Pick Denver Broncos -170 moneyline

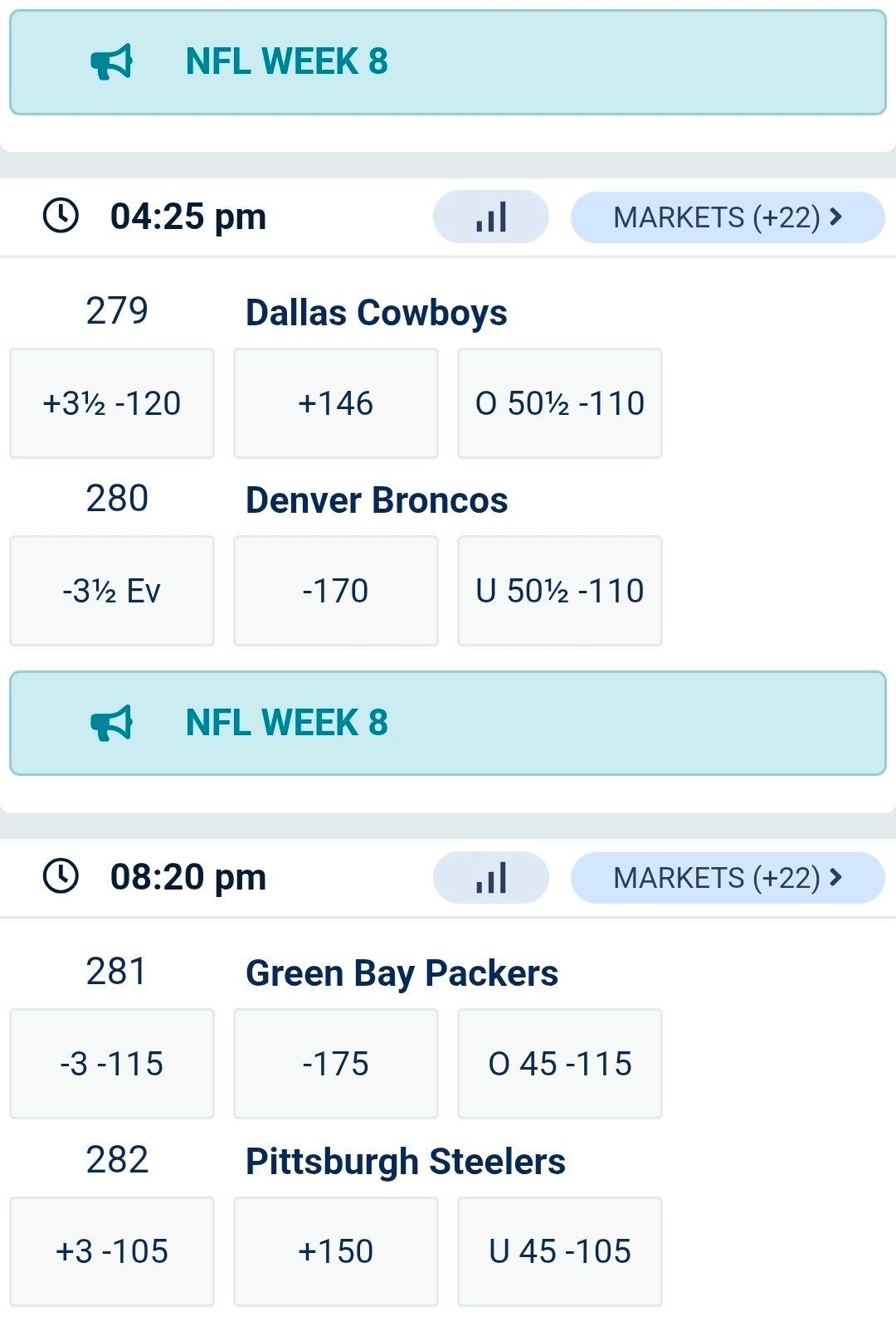336,591
